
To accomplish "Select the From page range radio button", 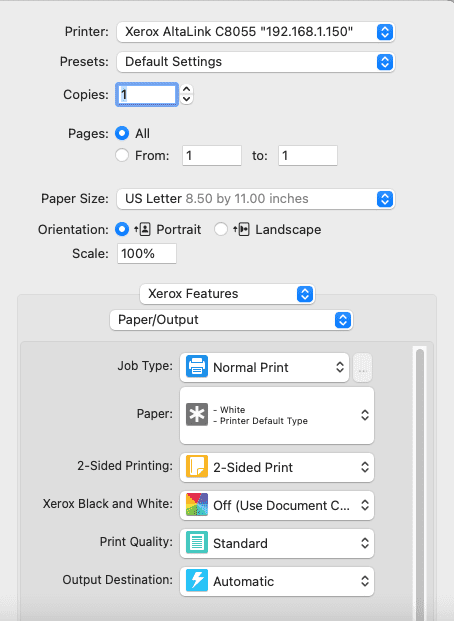I will point(122,155).
